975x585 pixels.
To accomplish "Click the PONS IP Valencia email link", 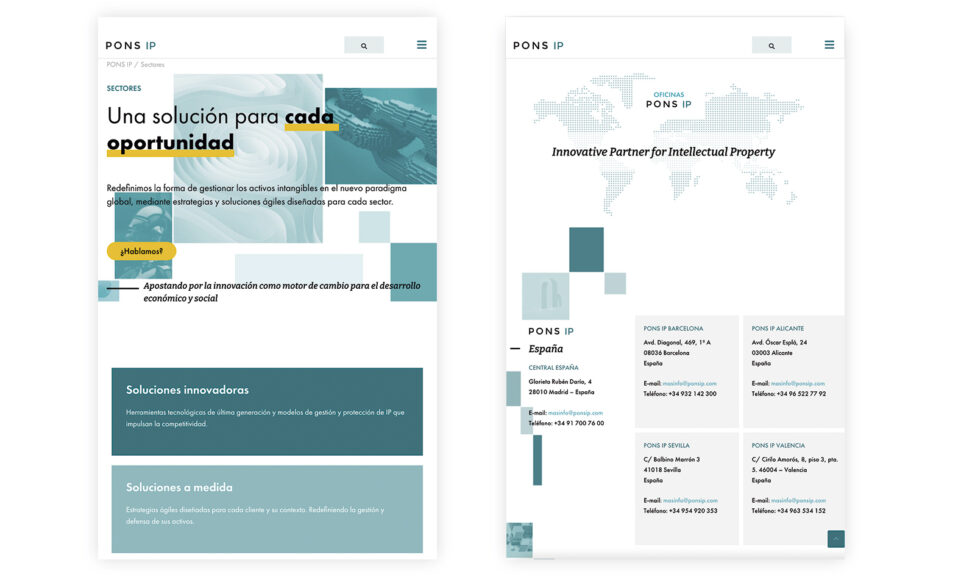I will (797, 500).
